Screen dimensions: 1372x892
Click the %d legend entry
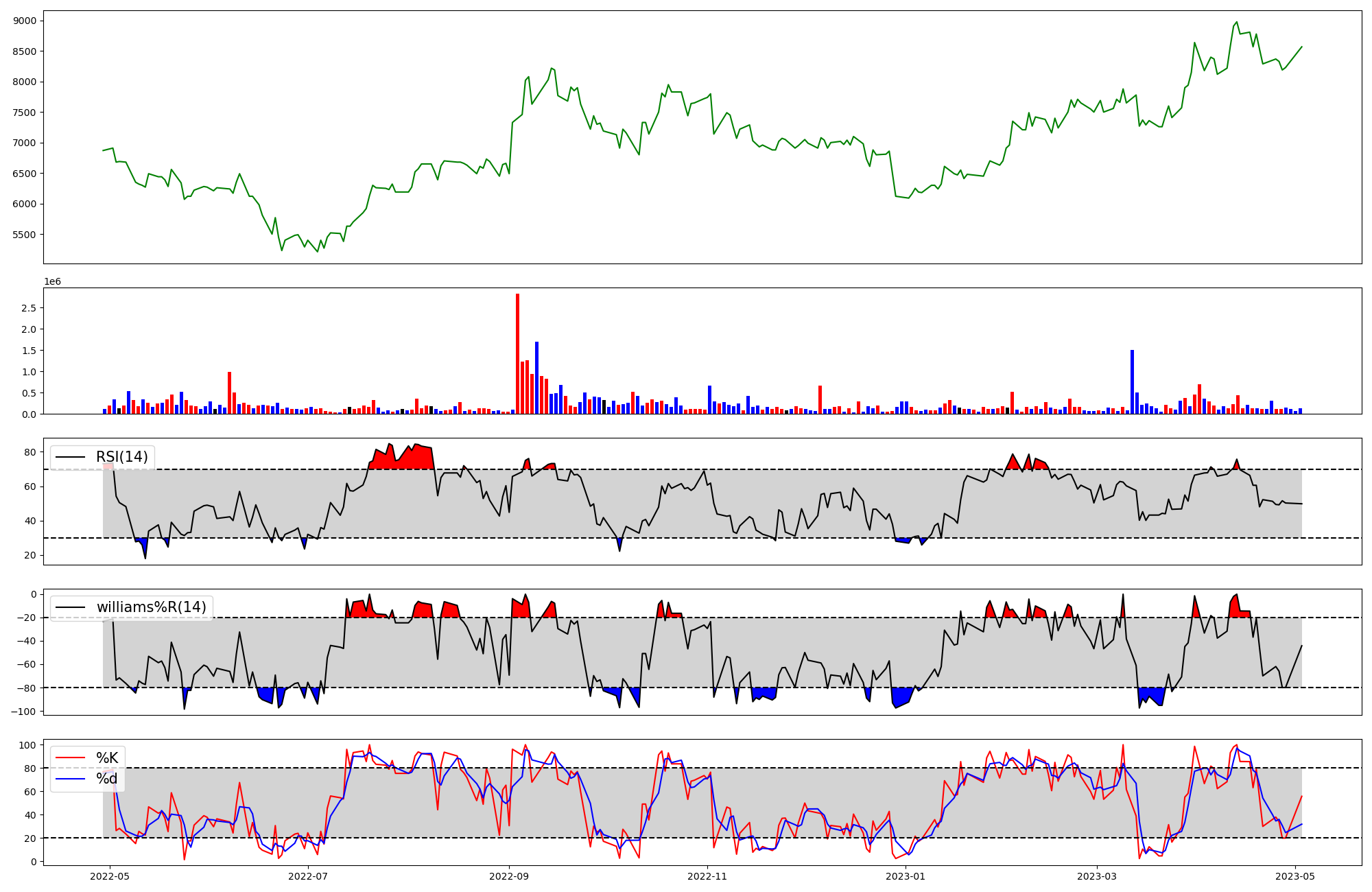[x=106, y=779]
